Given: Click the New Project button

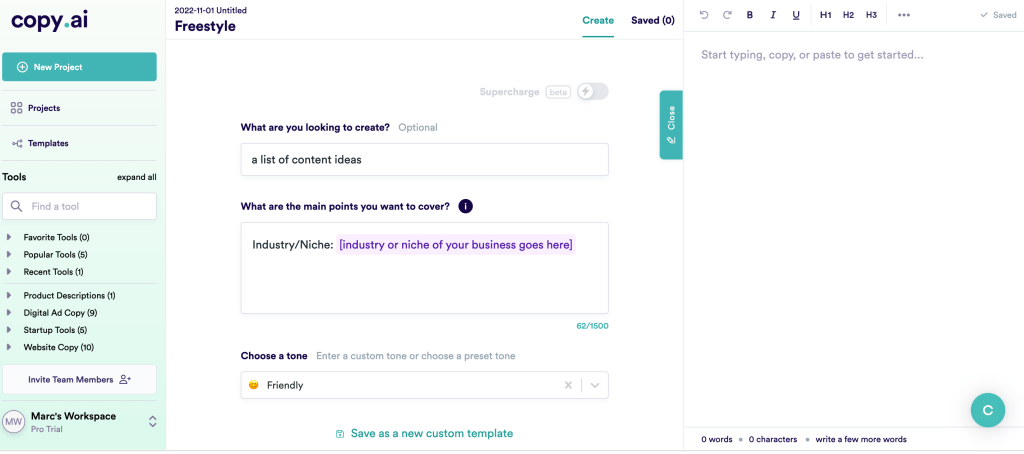Looking at the screenshot, I should [79, 67].
